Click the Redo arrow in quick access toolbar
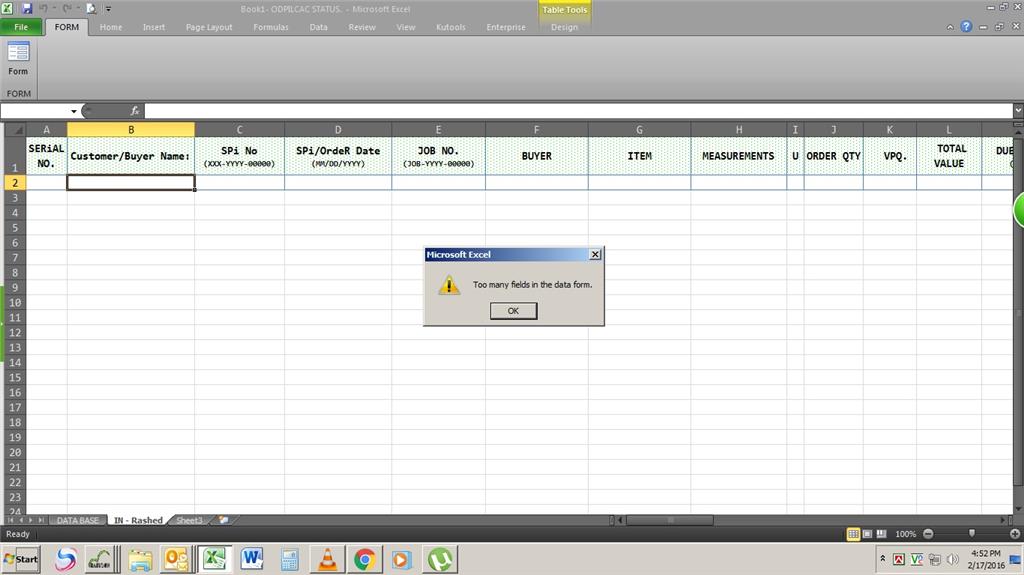1024x575 pixels. click(x=67, y=8)
